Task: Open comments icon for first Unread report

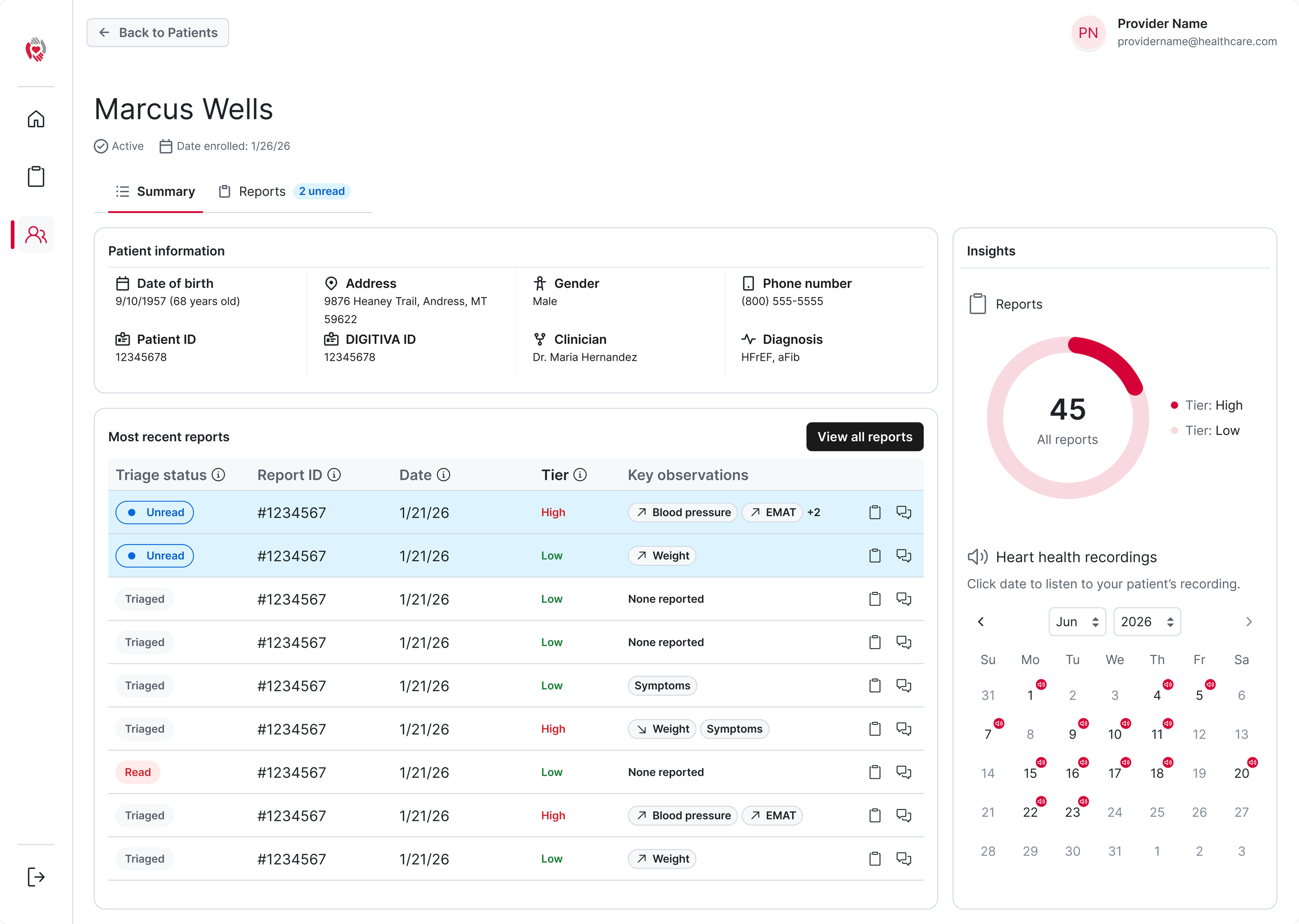Action: (904, 512)
